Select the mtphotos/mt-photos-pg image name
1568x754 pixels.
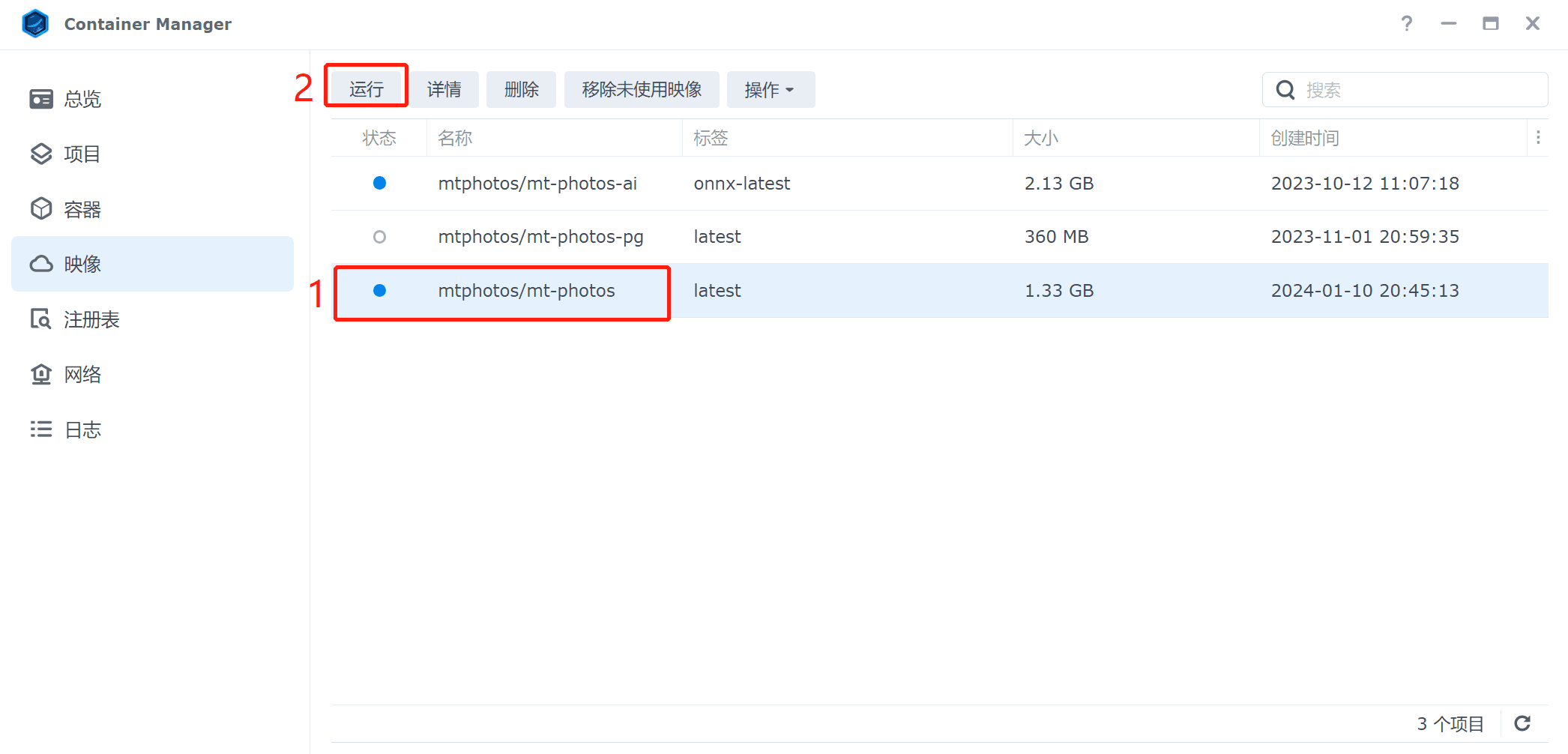[x=540, y=237]
